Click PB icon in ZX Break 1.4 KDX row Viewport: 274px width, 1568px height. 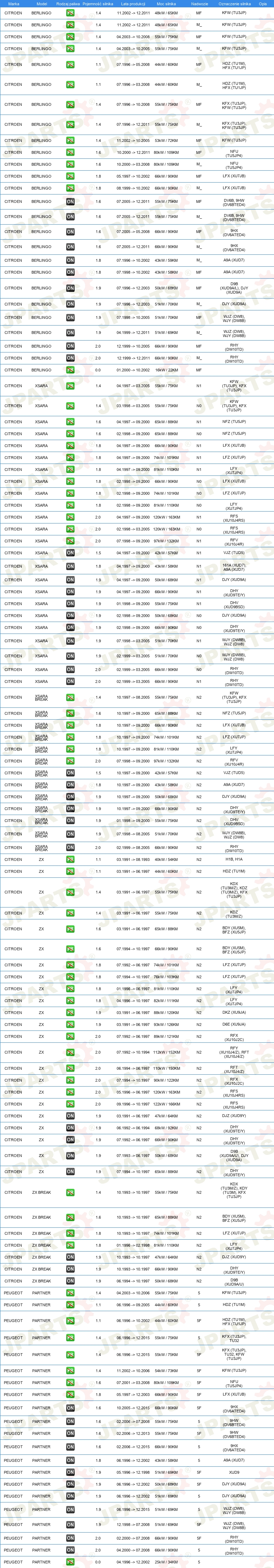[71, 1192]
